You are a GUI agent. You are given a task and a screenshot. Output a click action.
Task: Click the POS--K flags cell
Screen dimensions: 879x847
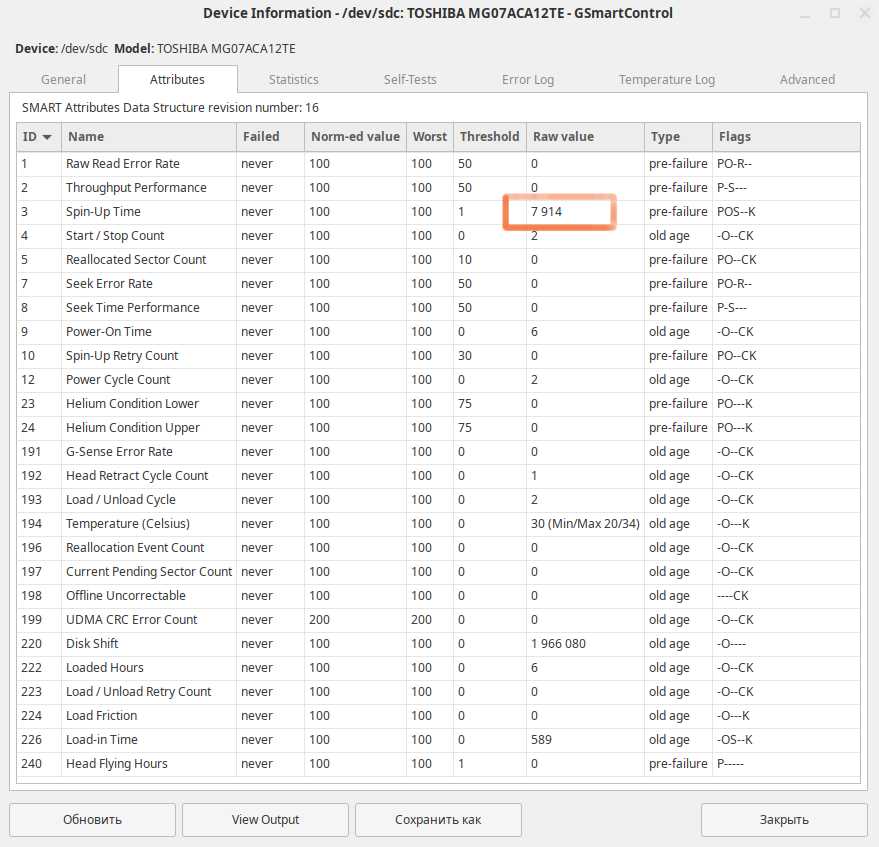click(x=736, y=212)
